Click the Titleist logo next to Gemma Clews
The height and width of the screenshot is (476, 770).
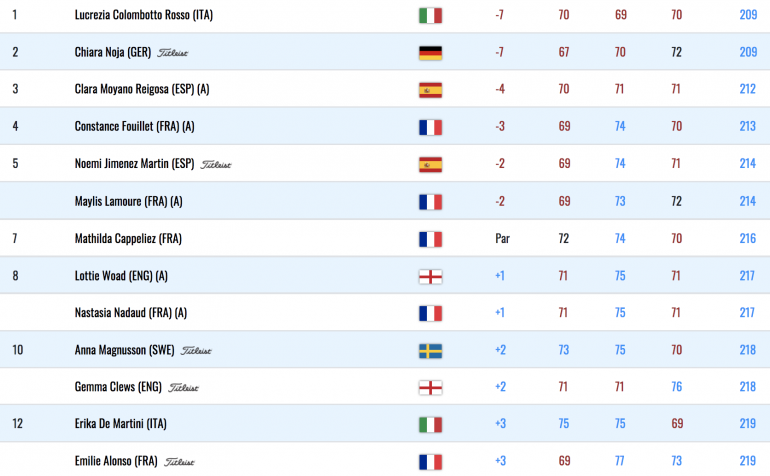tap(183, 388)
